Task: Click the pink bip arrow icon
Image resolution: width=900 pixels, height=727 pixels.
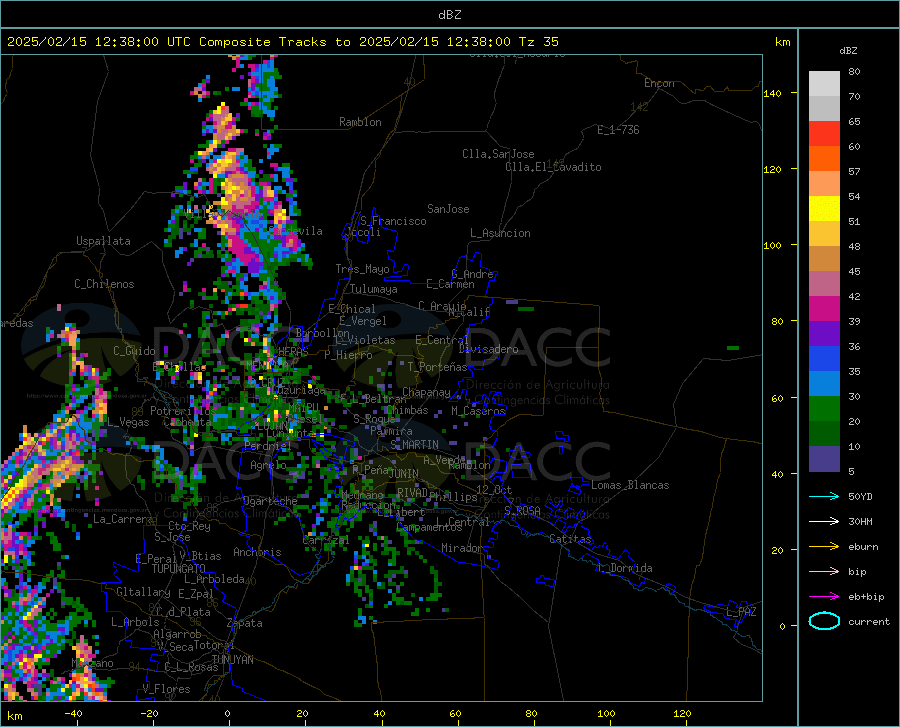Action: pos(824,572)
